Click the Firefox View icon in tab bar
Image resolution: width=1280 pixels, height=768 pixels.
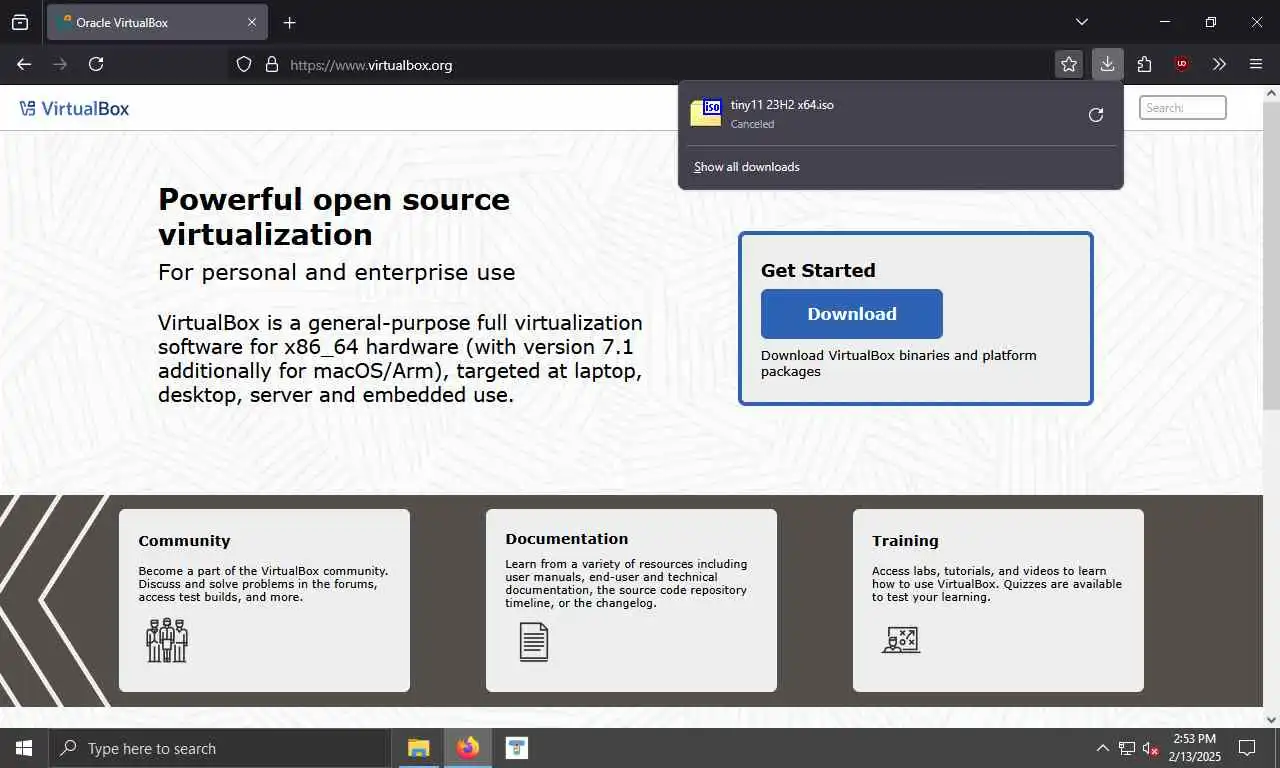[20, 22]
